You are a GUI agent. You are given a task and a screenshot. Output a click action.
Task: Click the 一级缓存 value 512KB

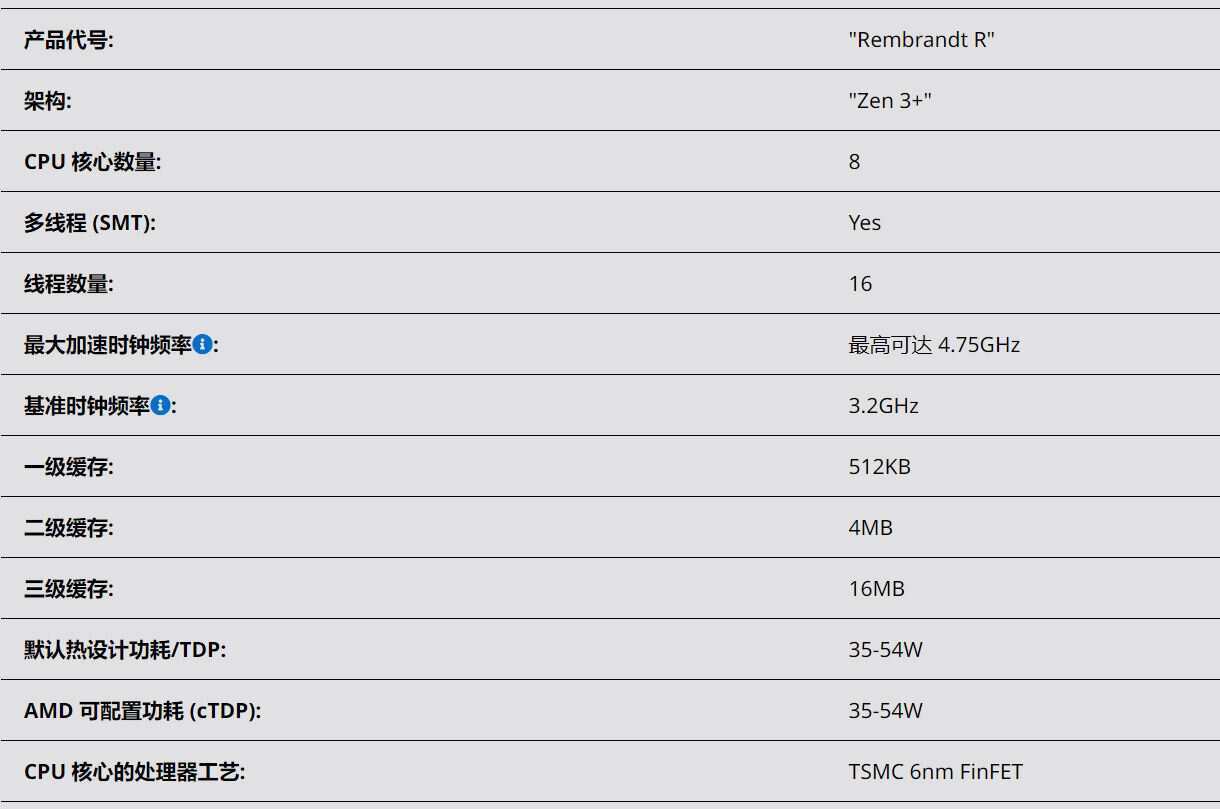(879, 467)
